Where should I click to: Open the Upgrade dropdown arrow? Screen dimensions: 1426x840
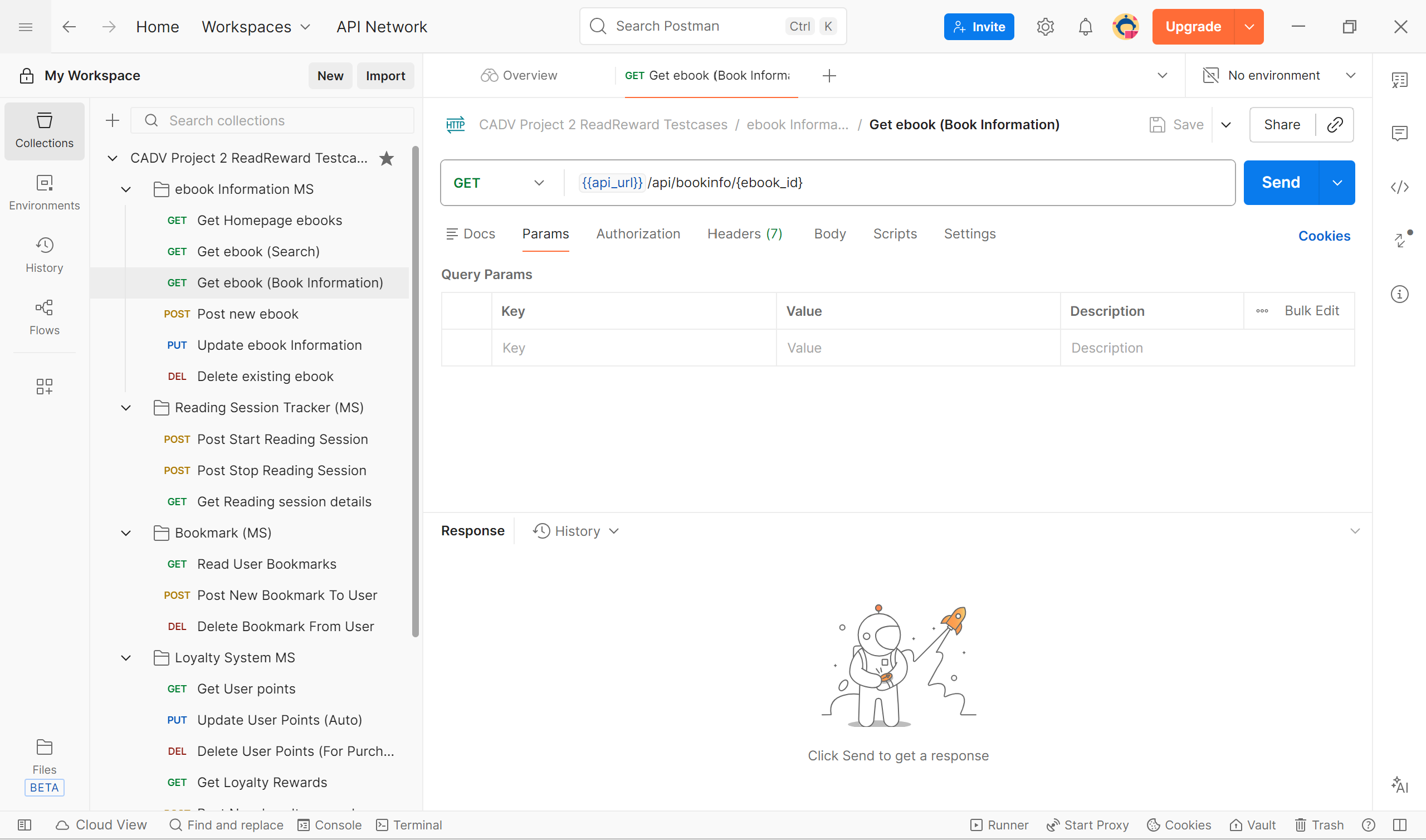click(x=1249, y=27)
